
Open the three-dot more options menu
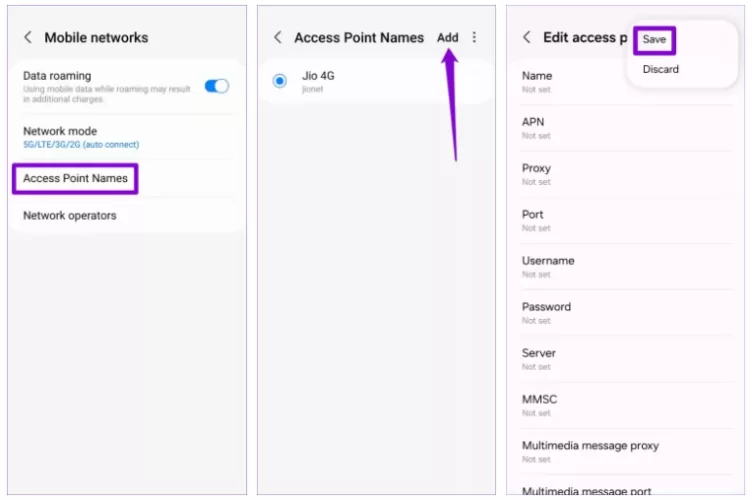pyautogui.click(x=474, y=38)
